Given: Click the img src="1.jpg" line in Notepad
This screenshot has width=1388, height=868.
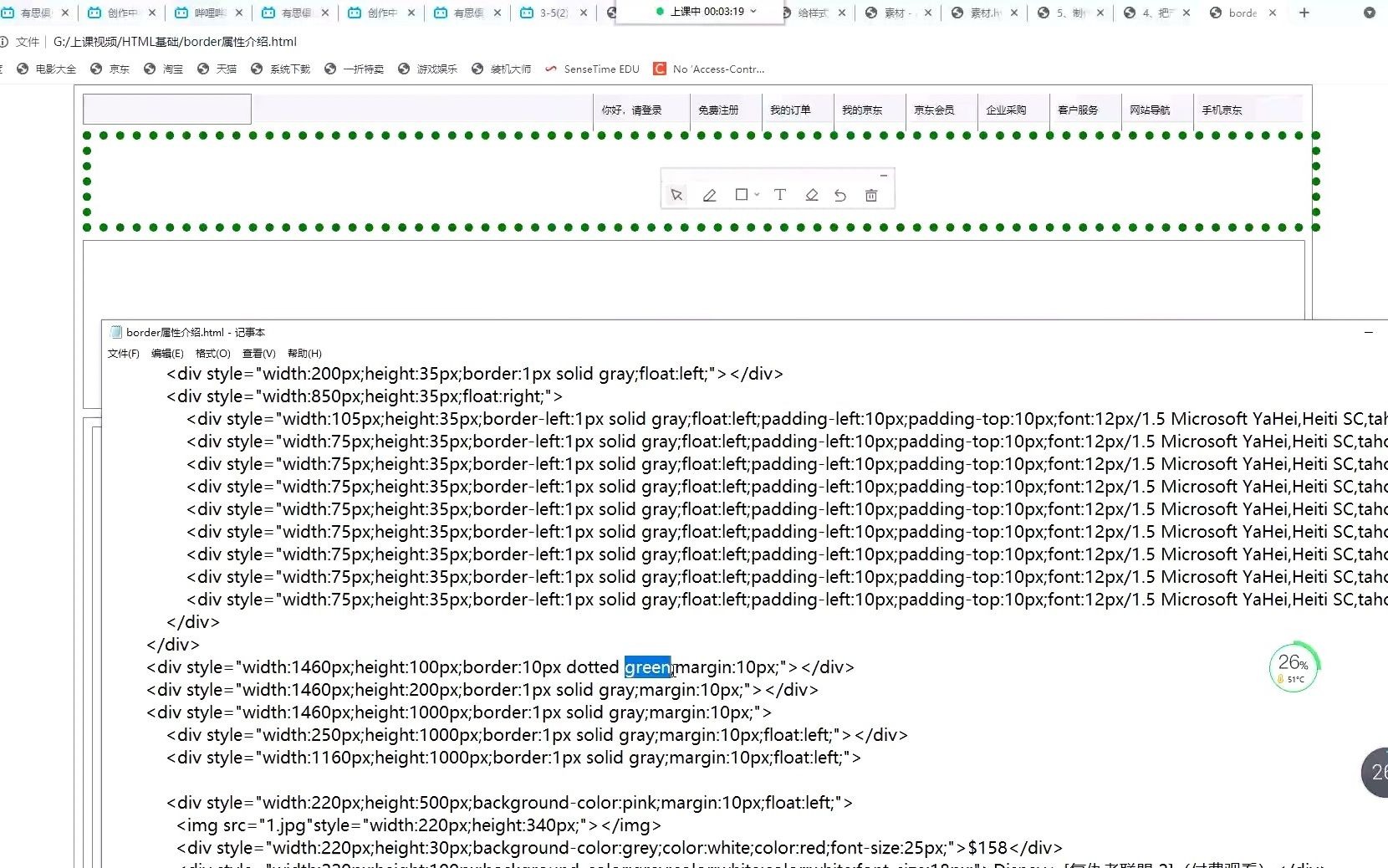Looking at the screenshot, I should pyautogui.click(x=419, y=825).
